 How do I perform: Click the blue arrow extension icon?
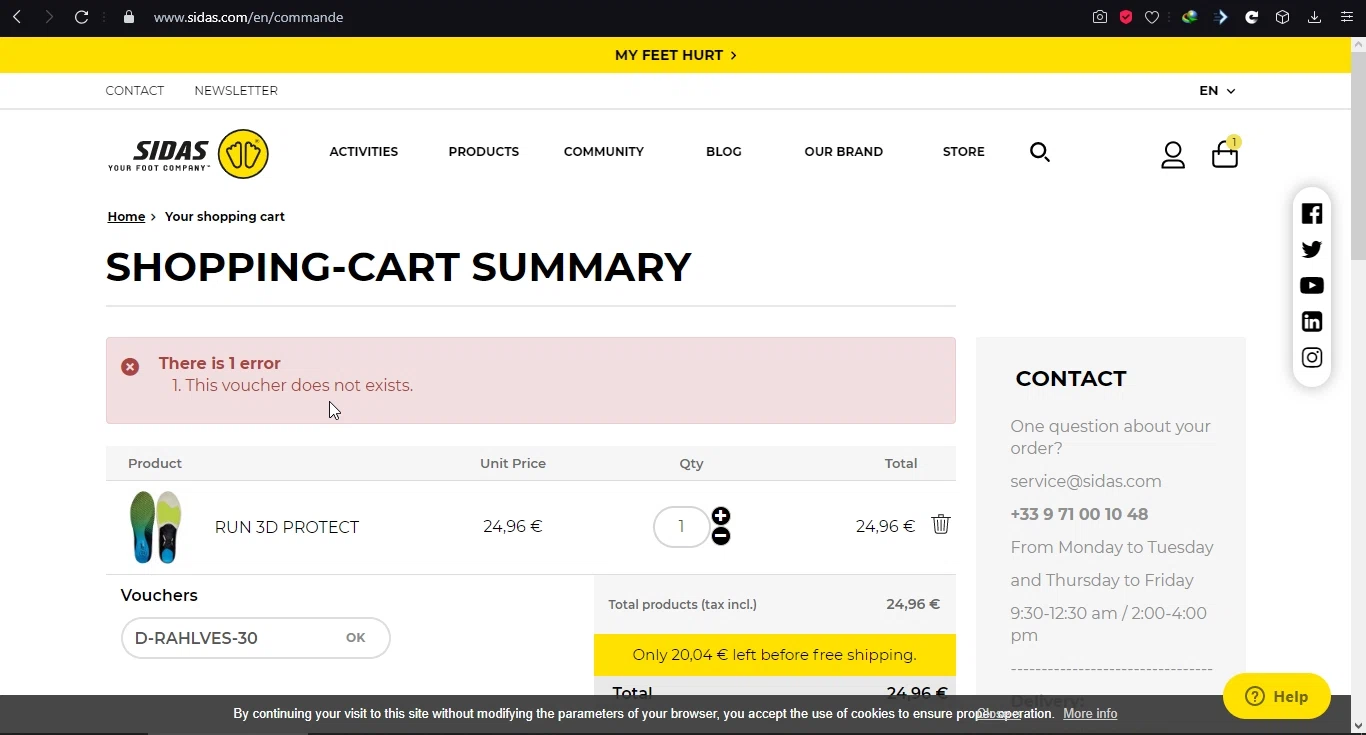(1221, 17)
